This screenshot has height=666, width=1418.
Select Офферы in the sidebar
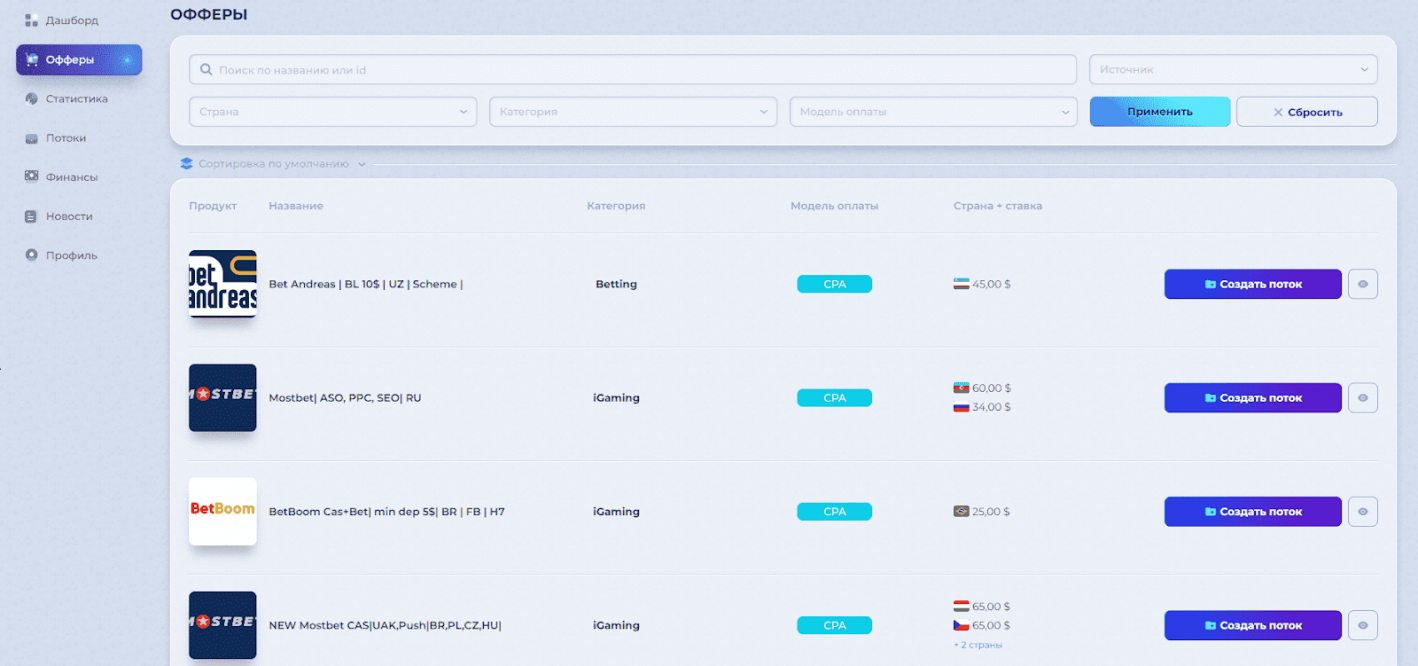coord(79,60)
